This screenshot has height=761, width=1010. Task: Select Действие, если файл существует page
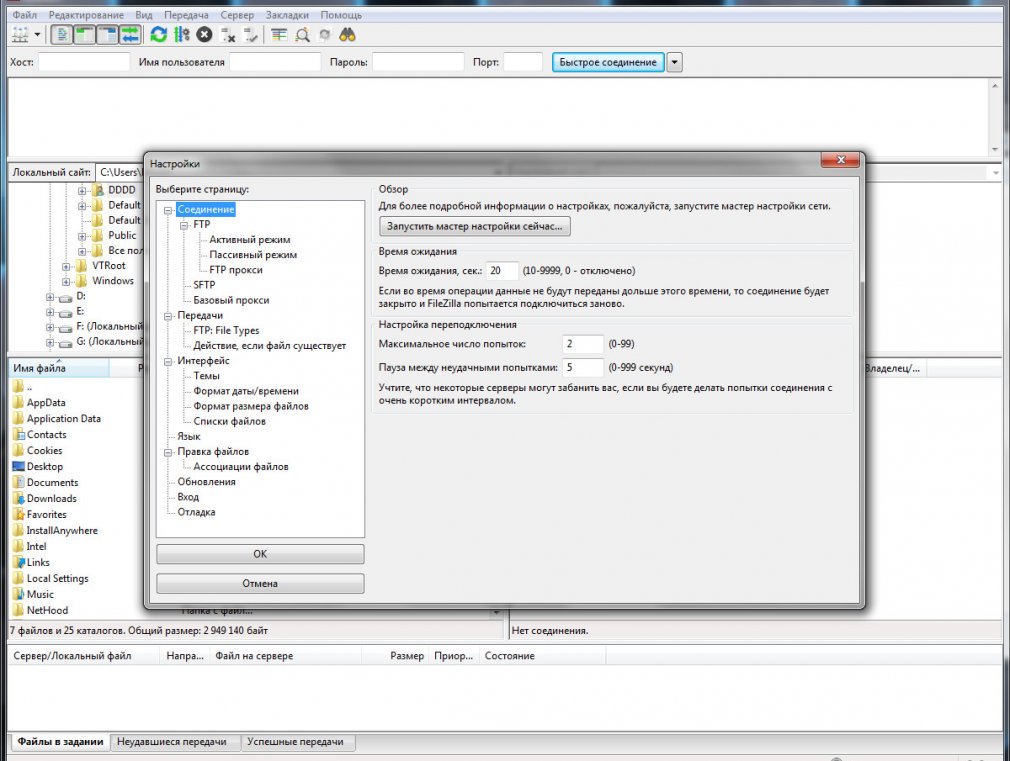[x=269, y=346]
